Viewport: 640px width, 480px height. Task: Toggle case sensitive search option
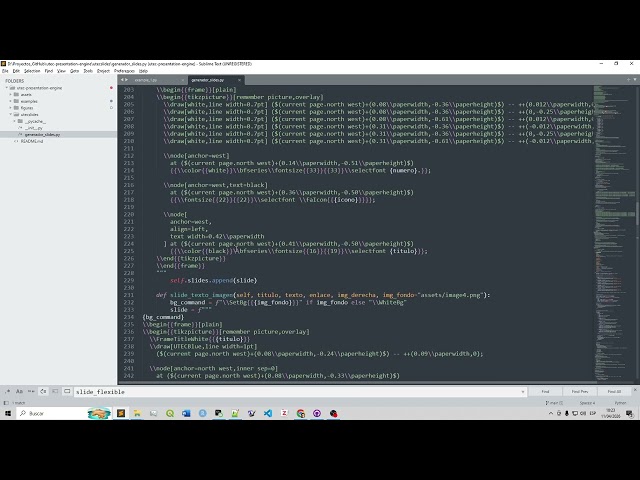(x=19, y=391)
